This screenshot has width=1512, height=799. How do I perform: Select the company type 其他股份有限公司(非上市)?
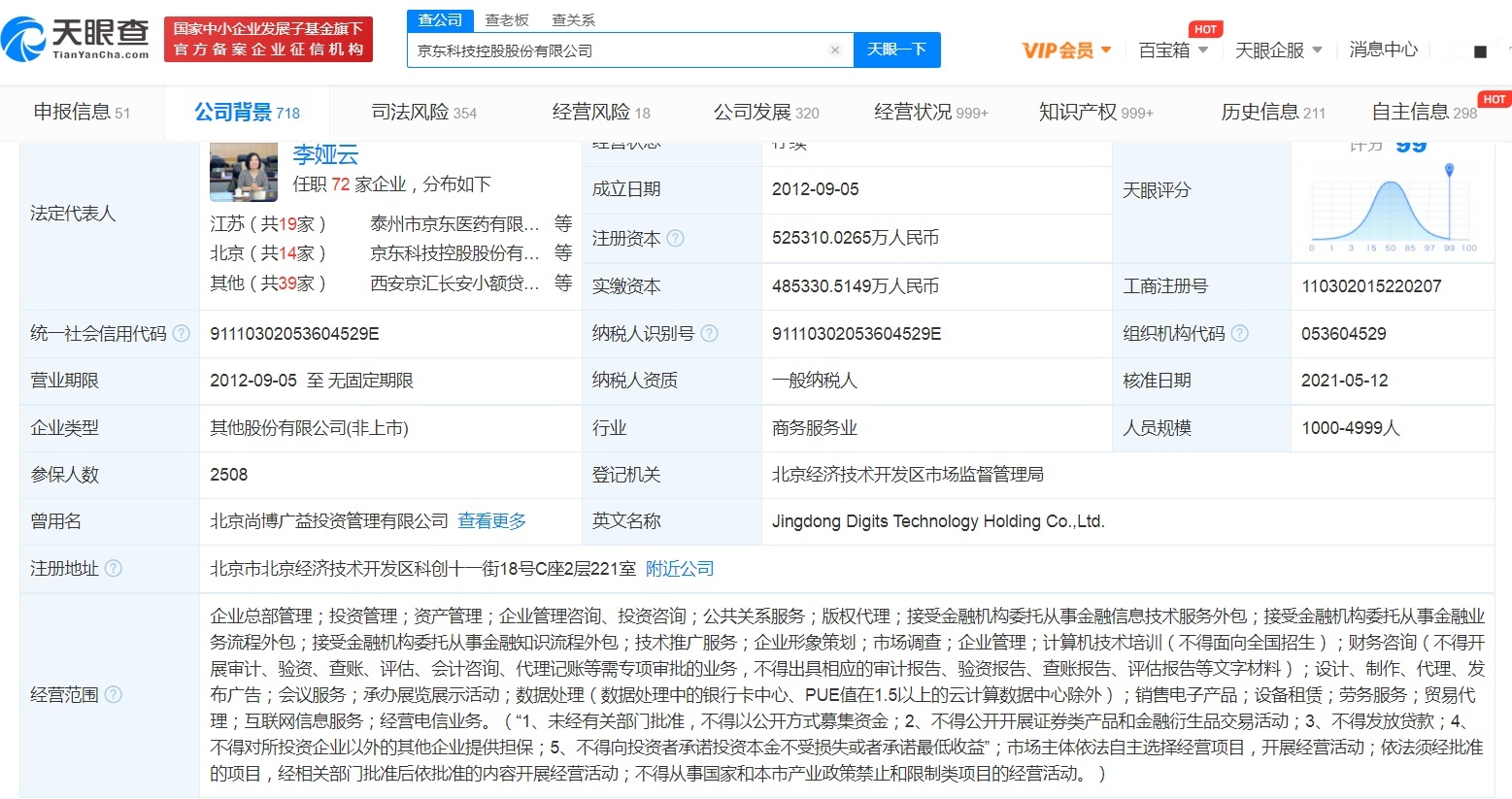309,428
